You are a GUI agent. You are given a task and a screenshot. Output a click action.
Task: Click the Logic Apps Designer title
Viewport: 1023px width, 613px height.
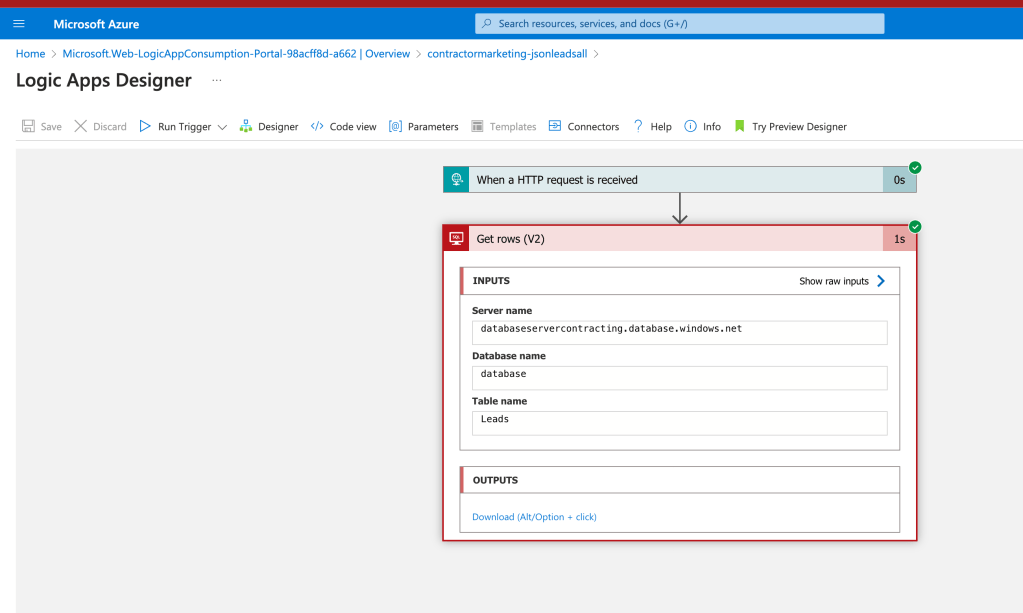104,80
